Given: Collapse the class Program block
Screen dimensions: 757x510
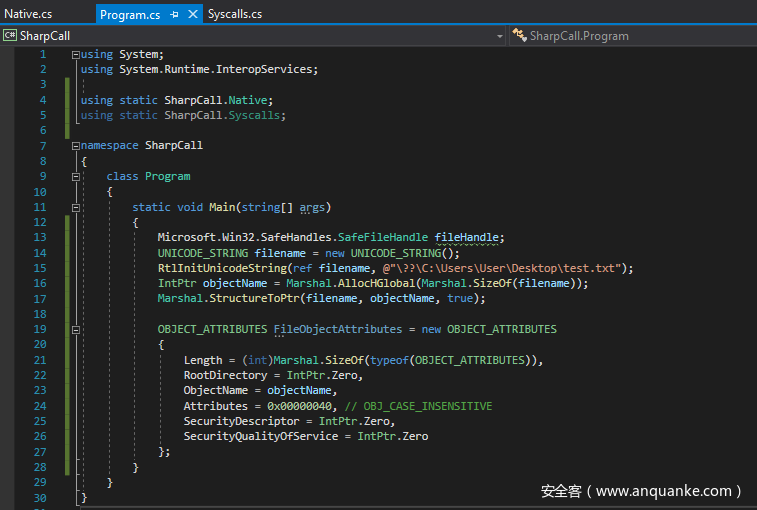Looking at the screenshot, I should (x=75, y=177).
